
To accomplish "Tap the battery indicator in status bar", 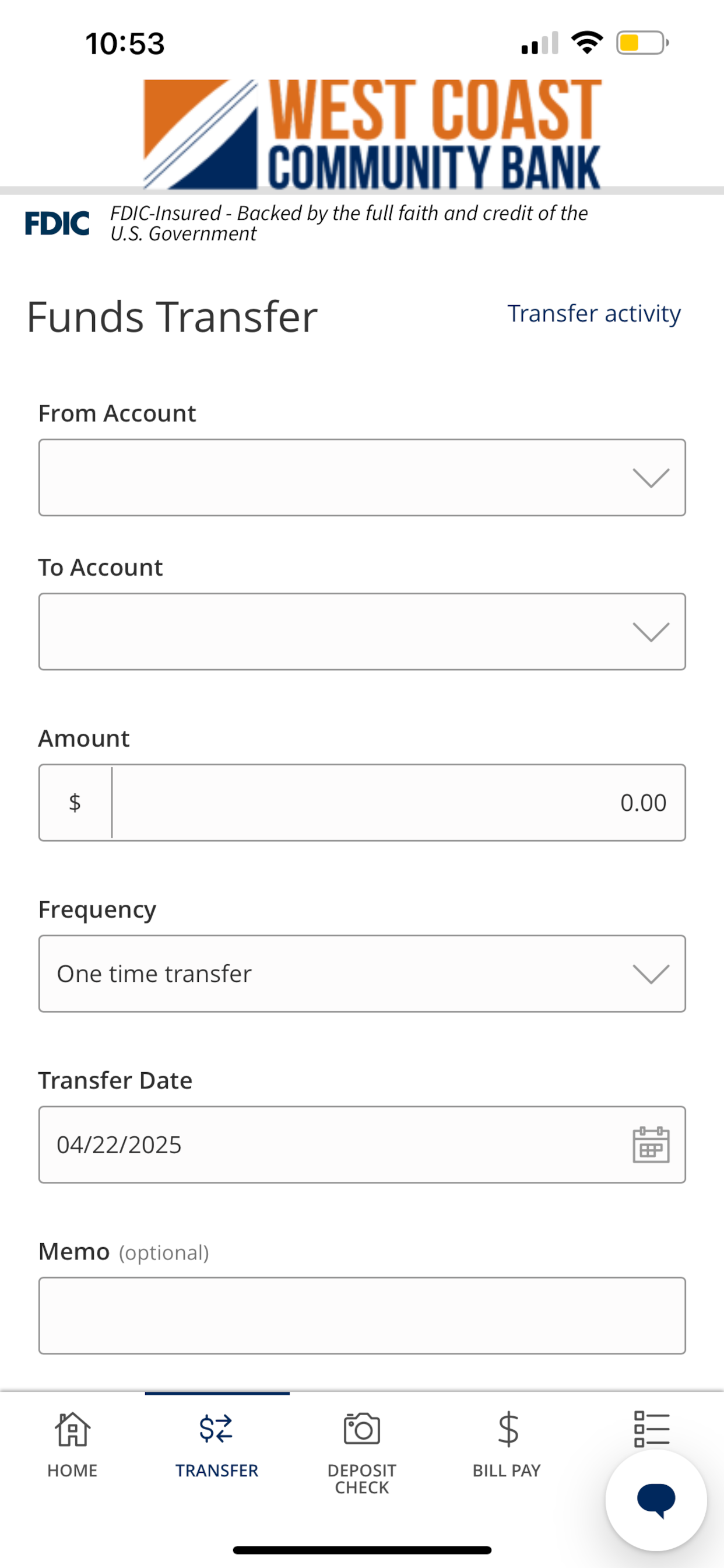I will click(x=642, y=43).
